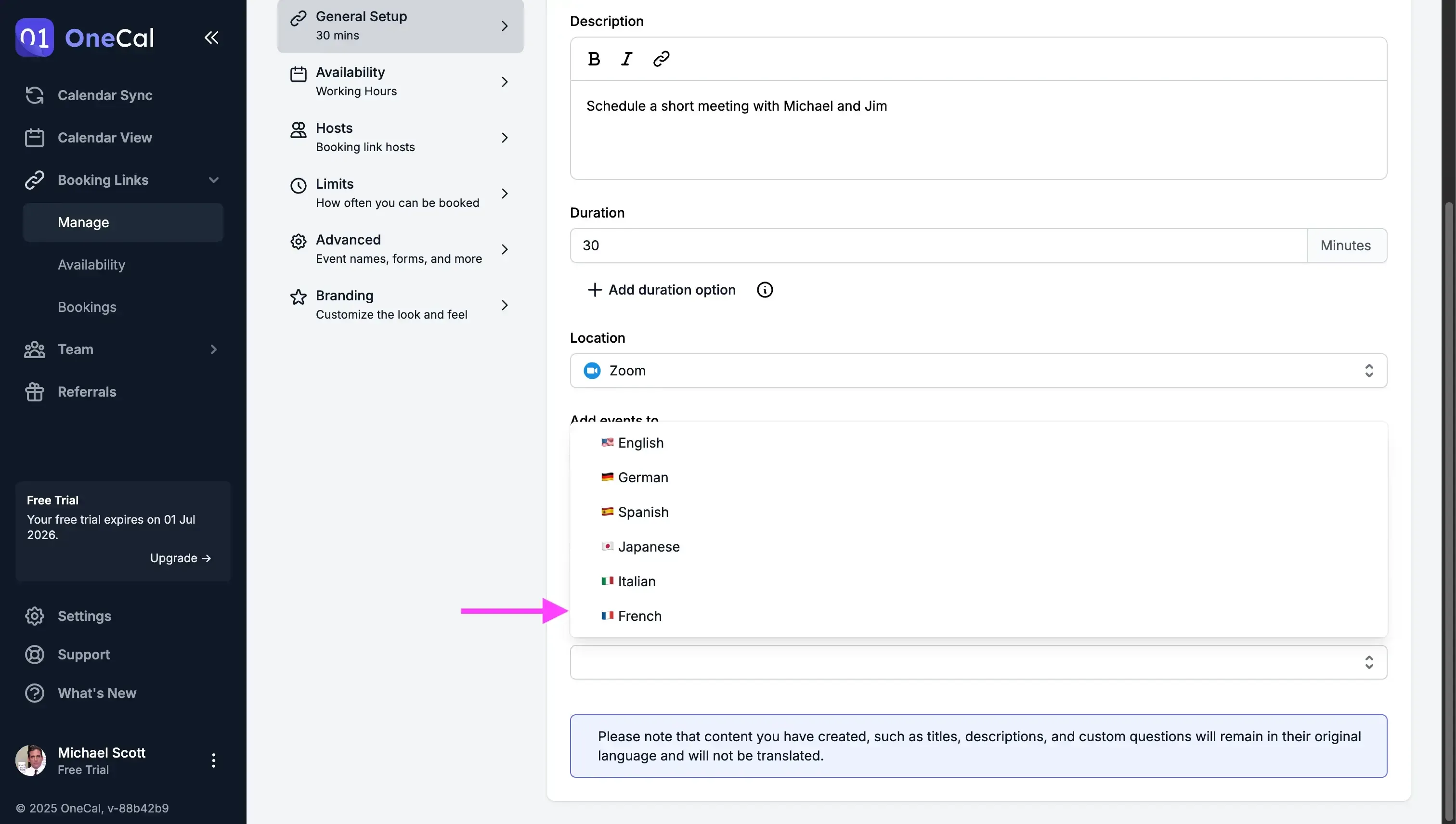
Task: Choose French from the language list
Action: pyautogui.click(x=639, y=616)
